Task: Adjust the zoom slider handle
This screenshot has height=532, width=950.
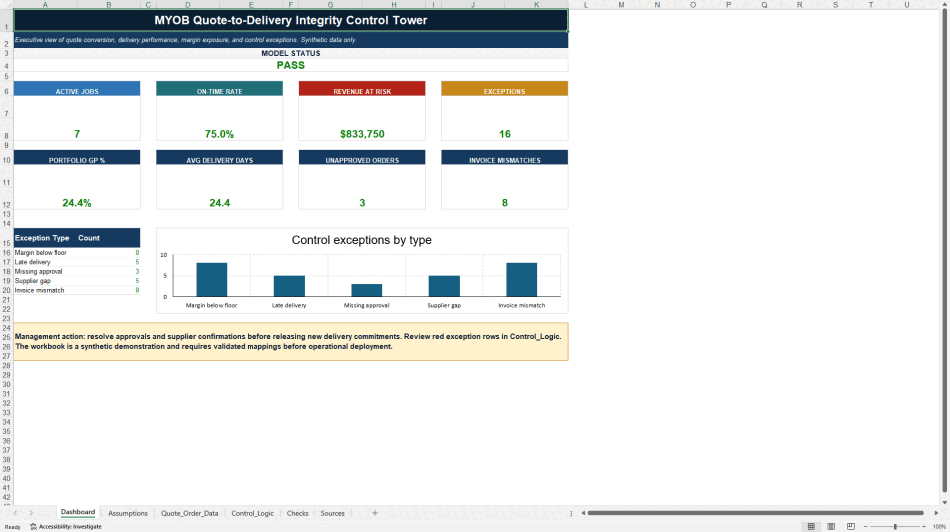Action: pos(895,527)
